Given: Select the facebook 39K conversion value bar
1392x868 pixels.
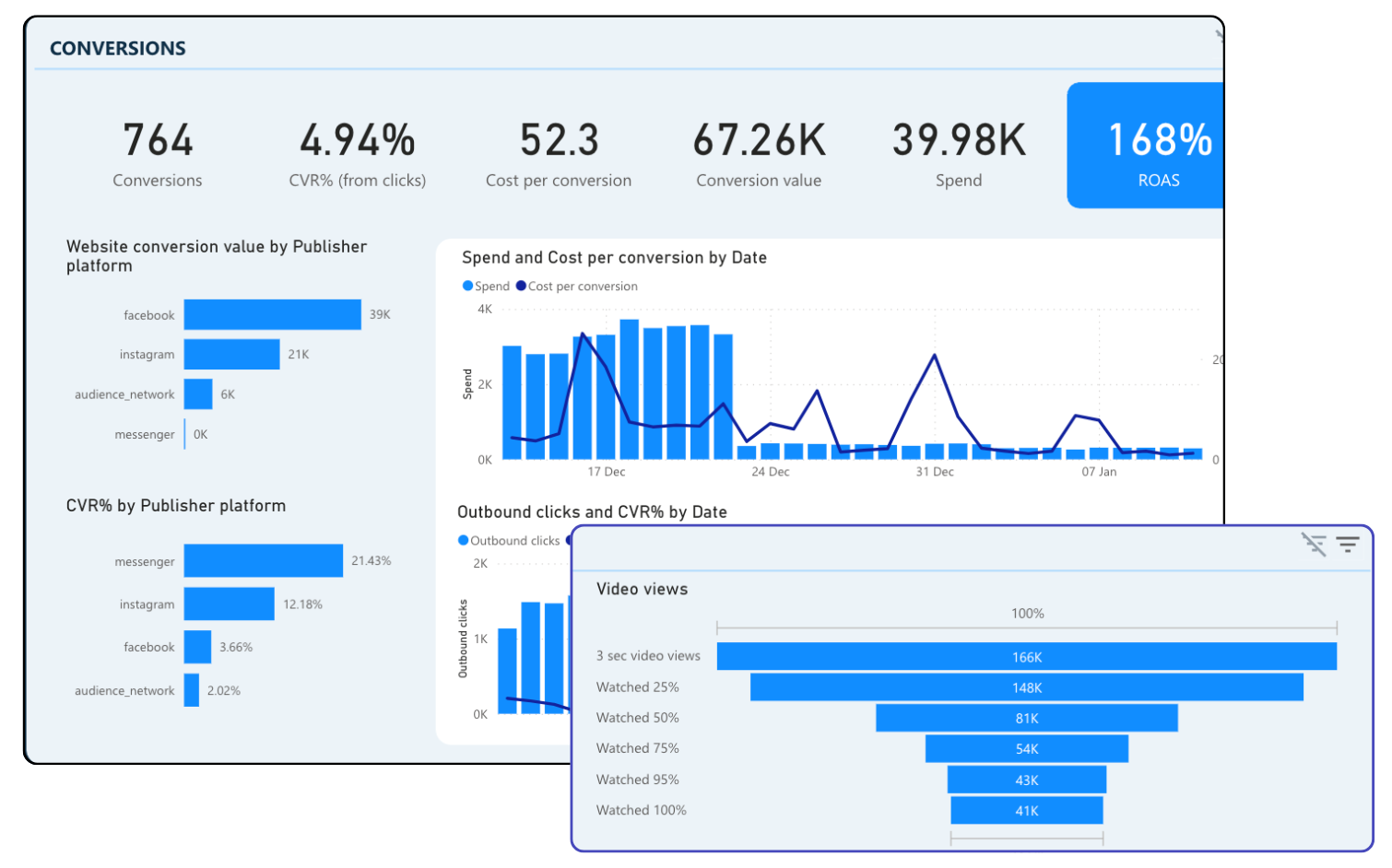Looking at the screenshot, I should point(272,314).
